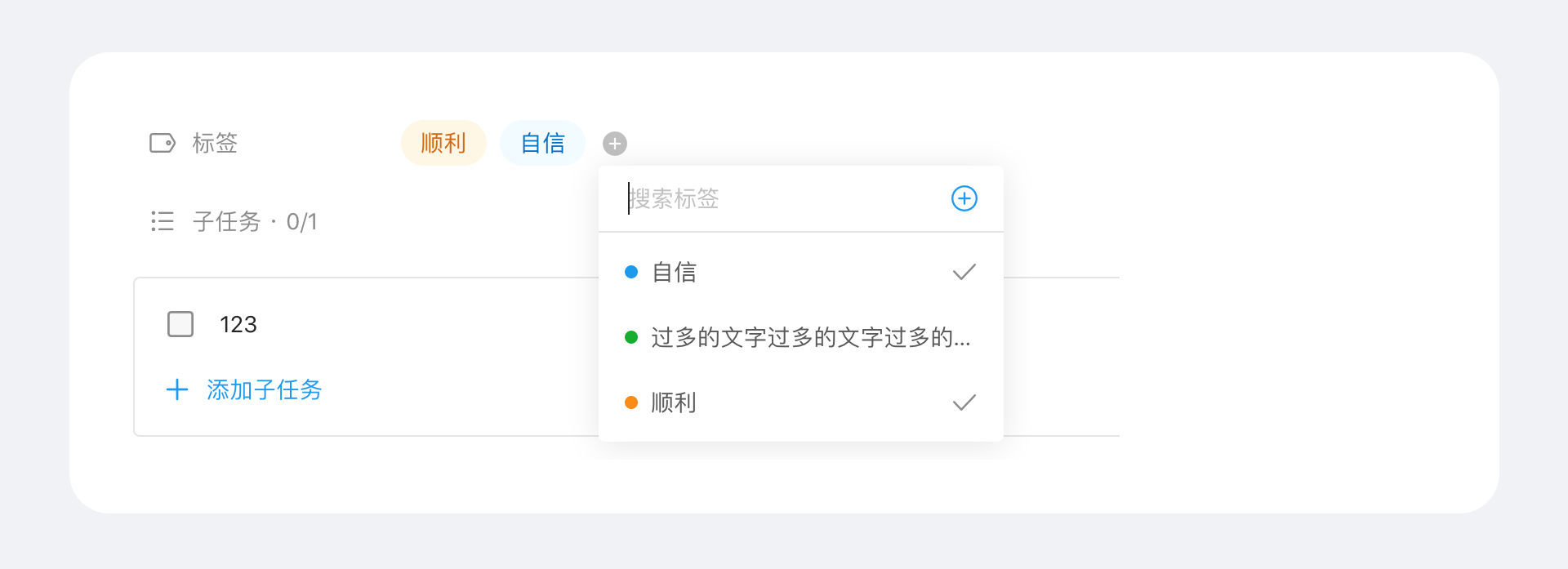The image size is (1568, 569).
Task: Click the 添加子任务 link
Action: (x=264, y=389)
